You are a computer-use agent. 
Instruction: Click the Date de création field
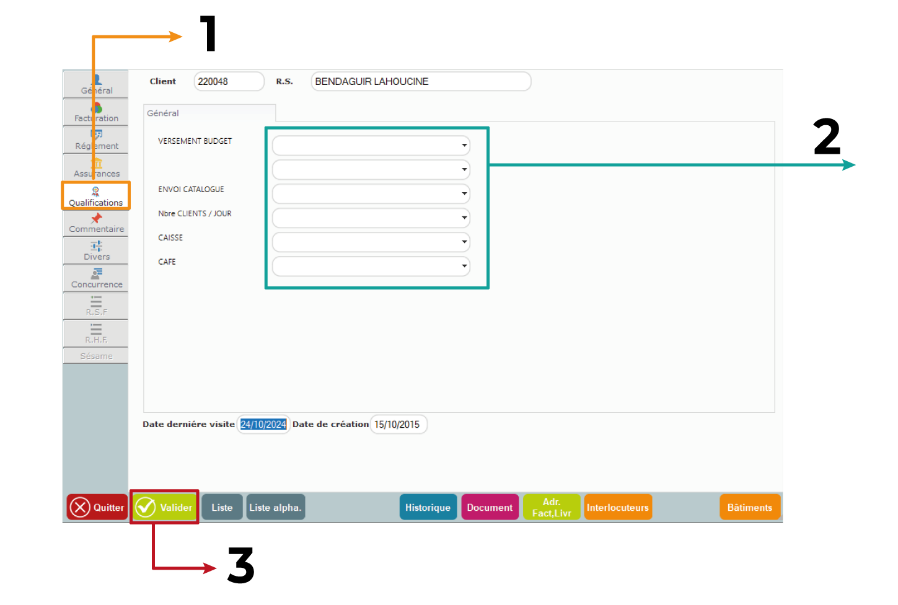(399, 425)
